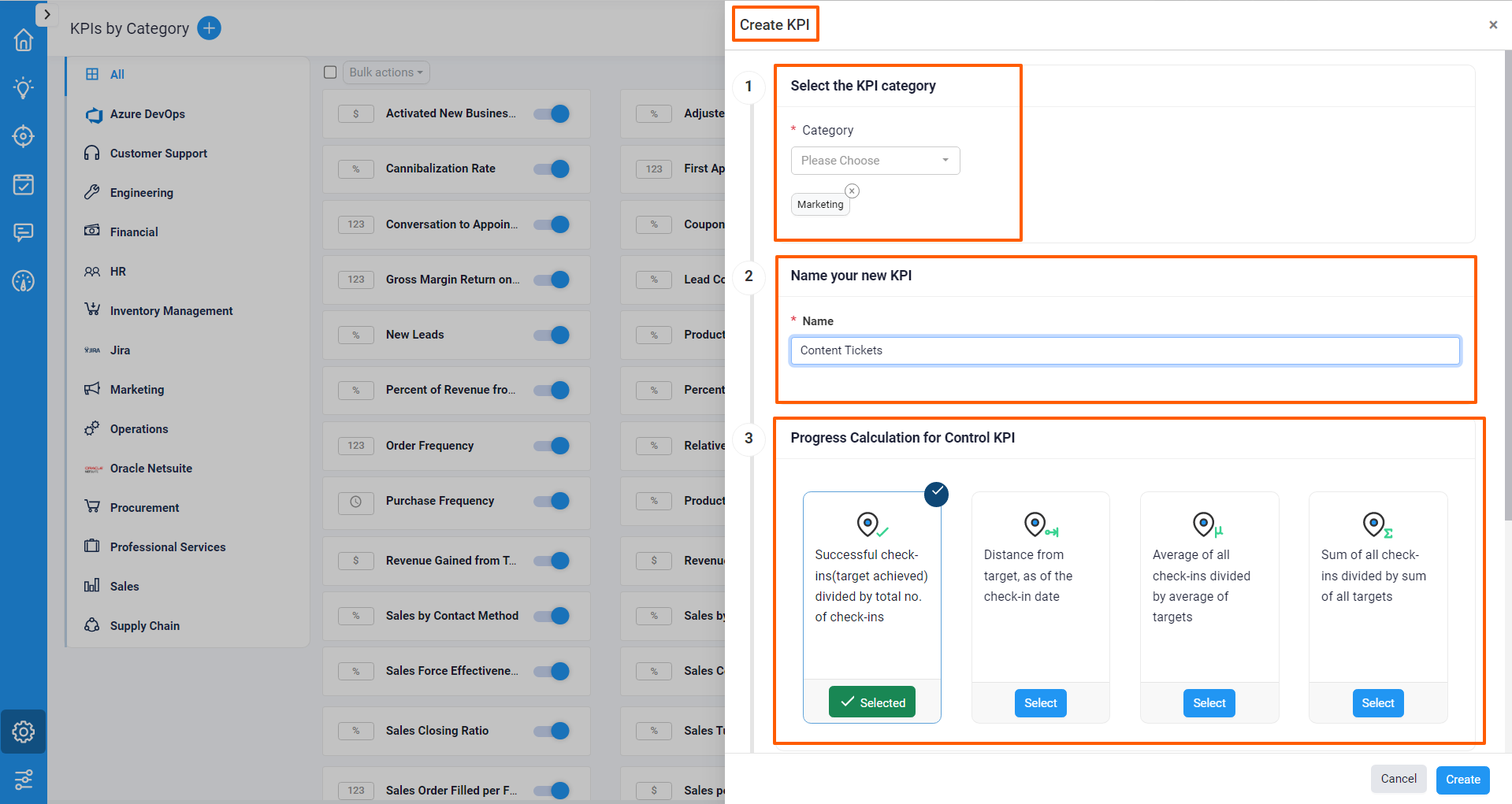The width and height of the screenshot is (1512, 804).
Task: Open Settings via the gear icon
Action: pyautogui.click(x=24, y=732)
